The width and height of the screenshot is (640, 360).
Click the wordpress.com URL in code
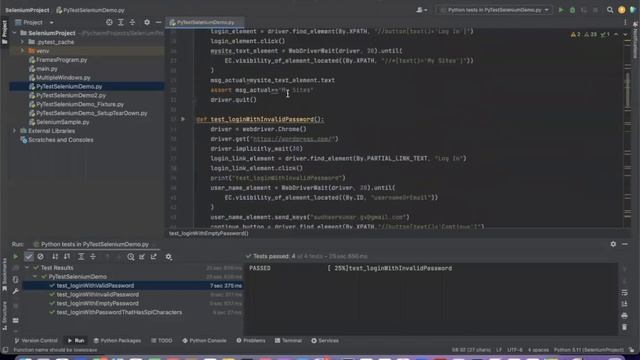point(293,139)
